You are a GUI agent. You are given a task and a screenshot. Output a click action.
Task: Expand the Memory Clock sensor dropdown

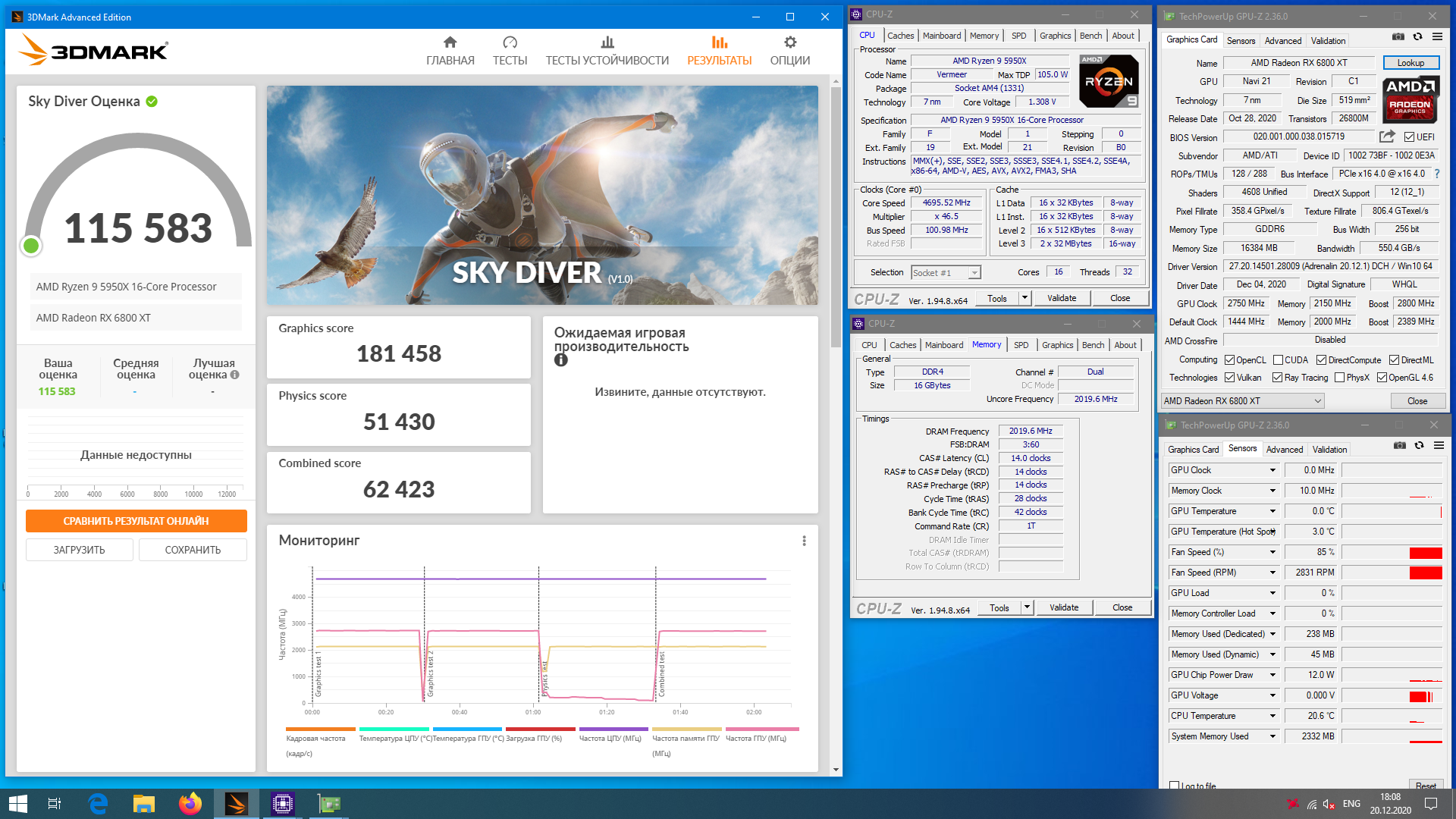1272,491
